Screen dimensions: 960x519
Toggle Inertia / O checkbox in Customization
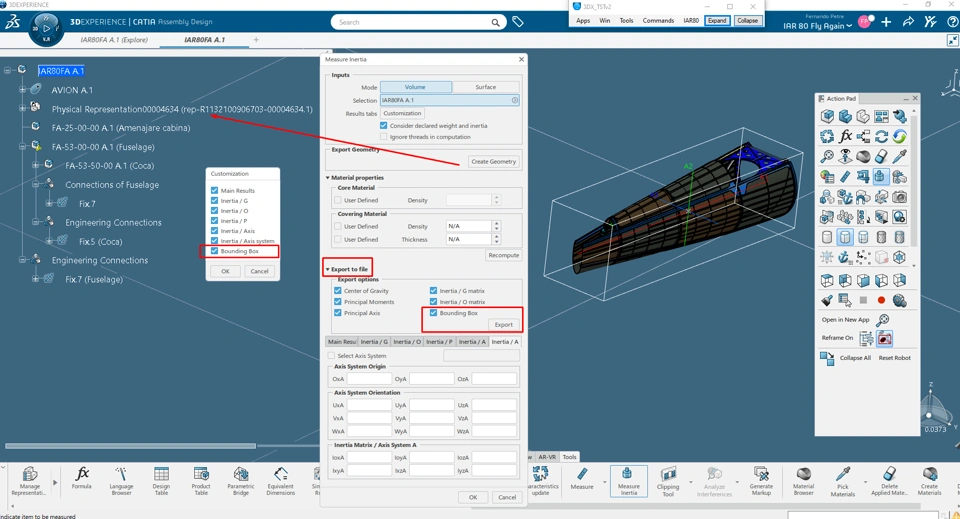(x=214, y=211)
